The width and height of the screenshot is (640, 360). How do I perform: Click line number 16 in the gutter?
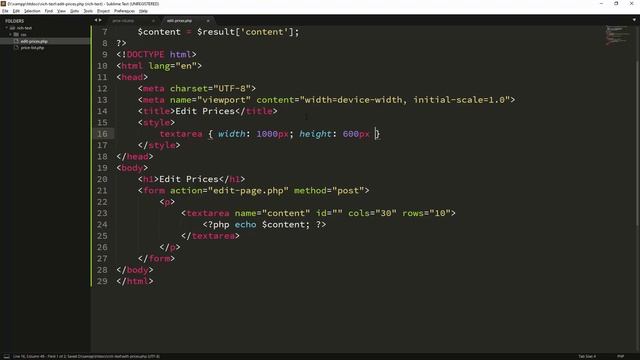tap(102, 134)
